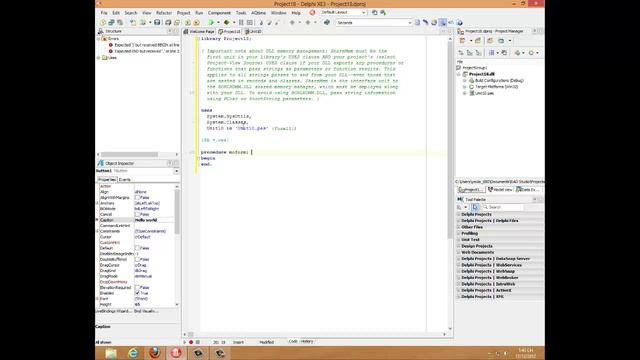Click the green Run button in the toolbar

[x=211, y=22]
